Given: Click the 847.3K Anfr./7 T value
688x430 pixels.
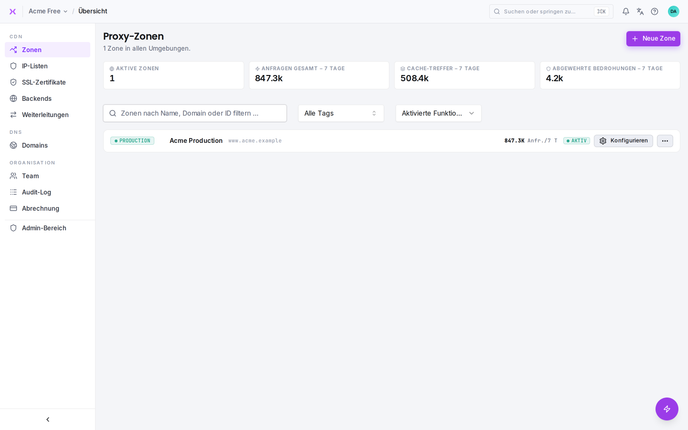Looking at the screenshot, I should coord(530,141).
